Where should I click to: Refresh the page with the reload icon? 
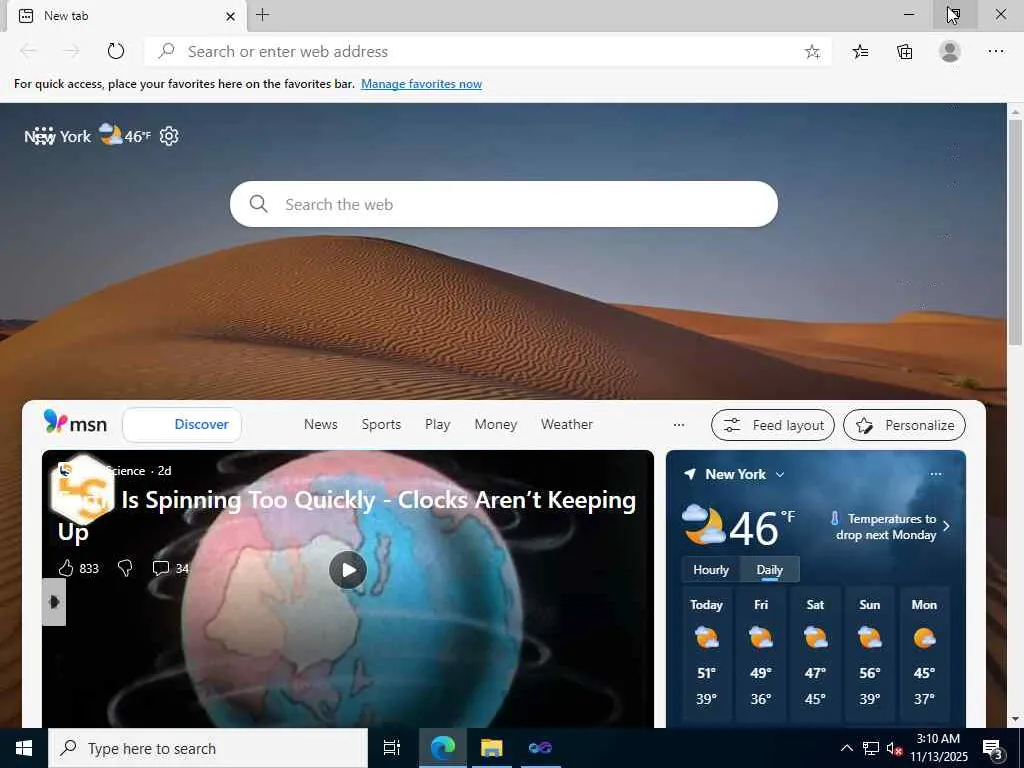(x=116, y=51)
